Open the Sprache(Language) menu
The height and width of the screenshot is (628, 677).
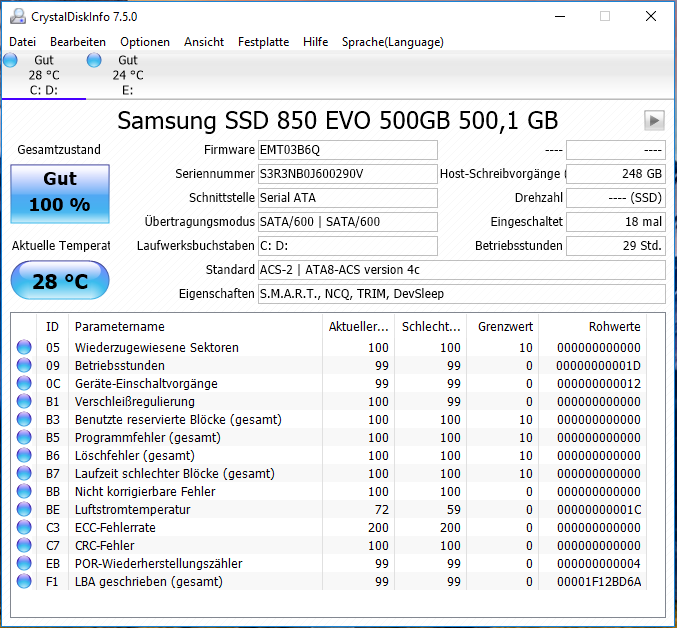point(392,42)
